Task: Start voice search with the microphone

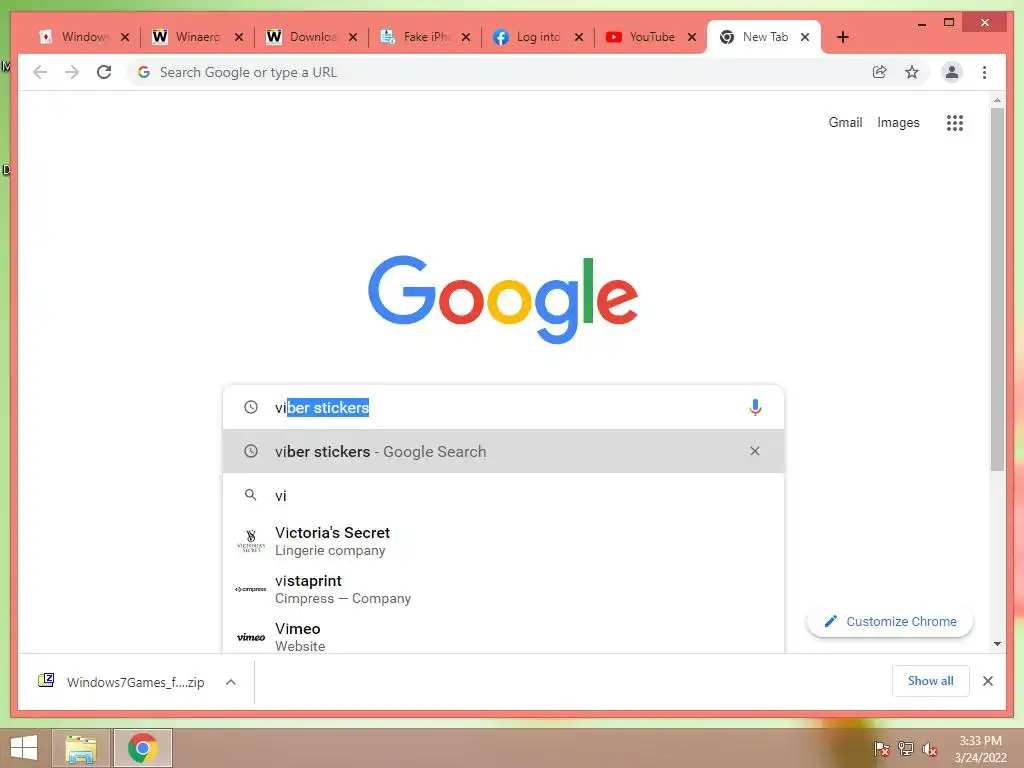Action: coord(755,408)
